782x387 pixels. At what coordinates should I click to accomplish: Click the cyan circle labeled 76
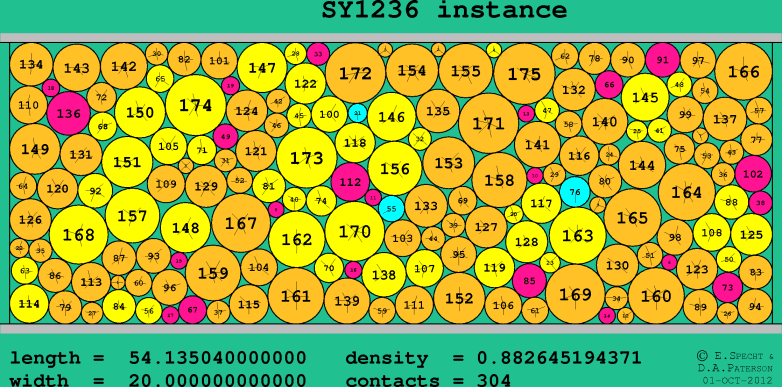pyautogui.click(x=575, y=192)
